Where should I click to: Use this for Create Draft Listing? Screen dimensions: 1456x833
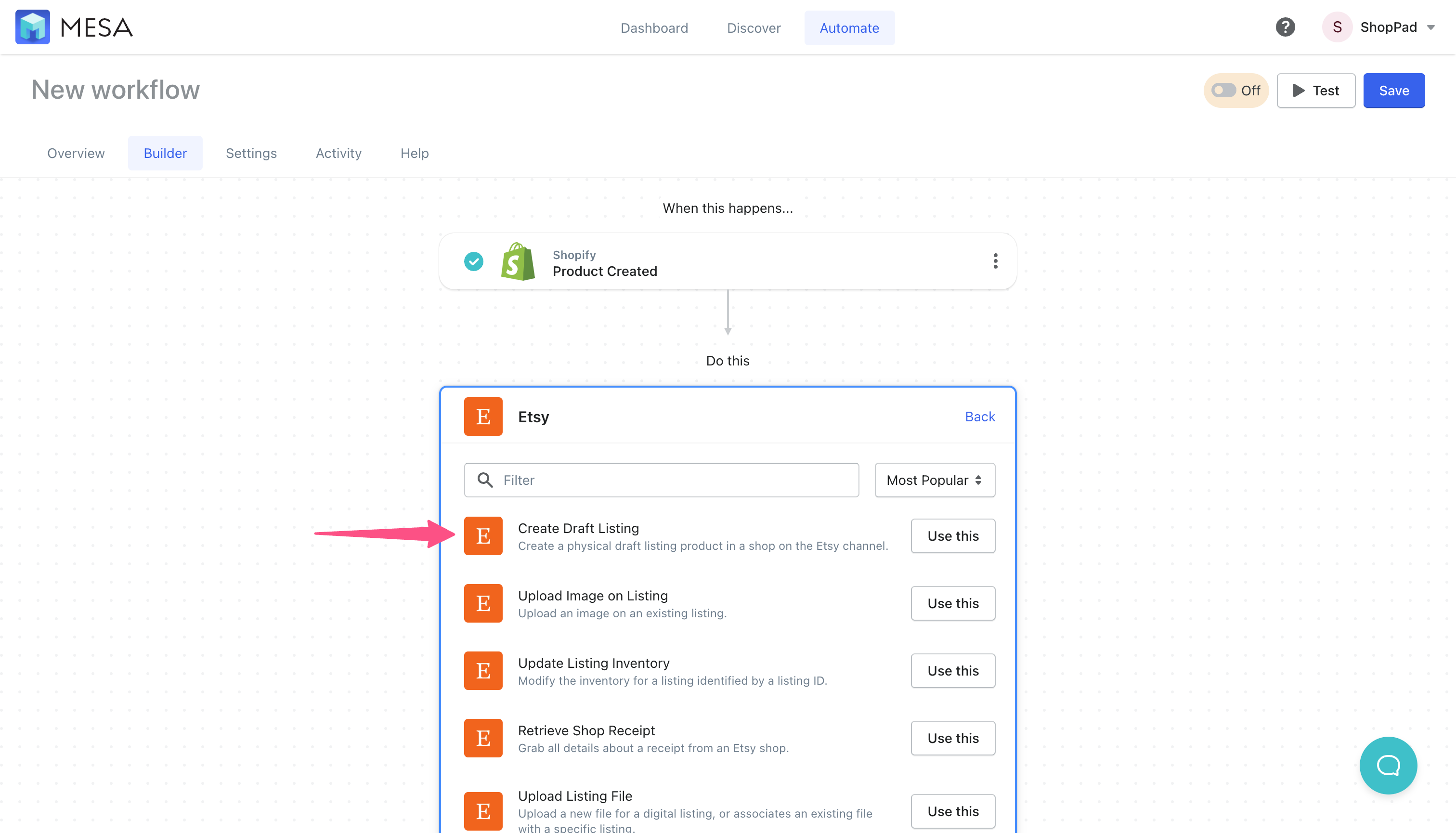coord(953,536)
